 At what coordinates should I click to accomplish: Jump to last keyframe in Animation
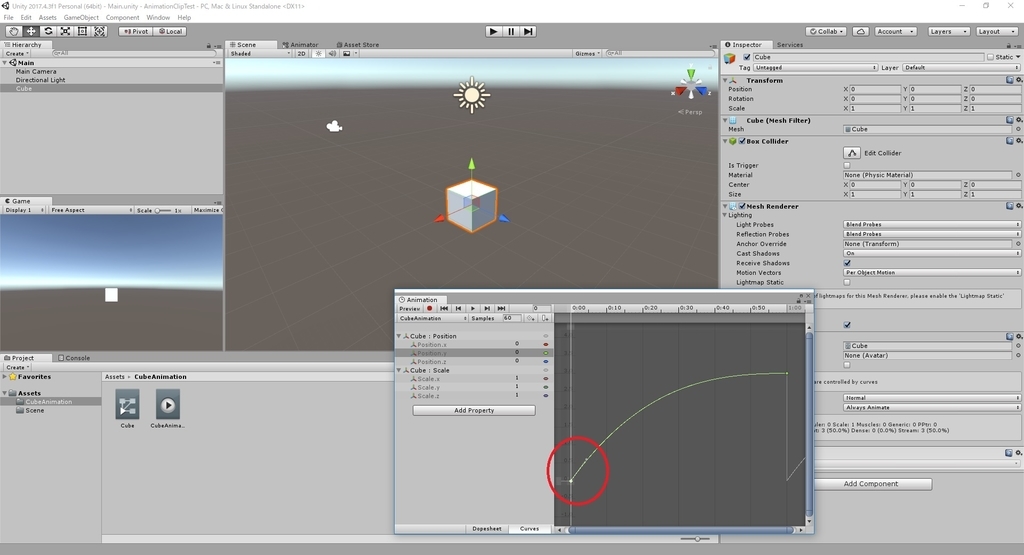(x=502, y=308)
